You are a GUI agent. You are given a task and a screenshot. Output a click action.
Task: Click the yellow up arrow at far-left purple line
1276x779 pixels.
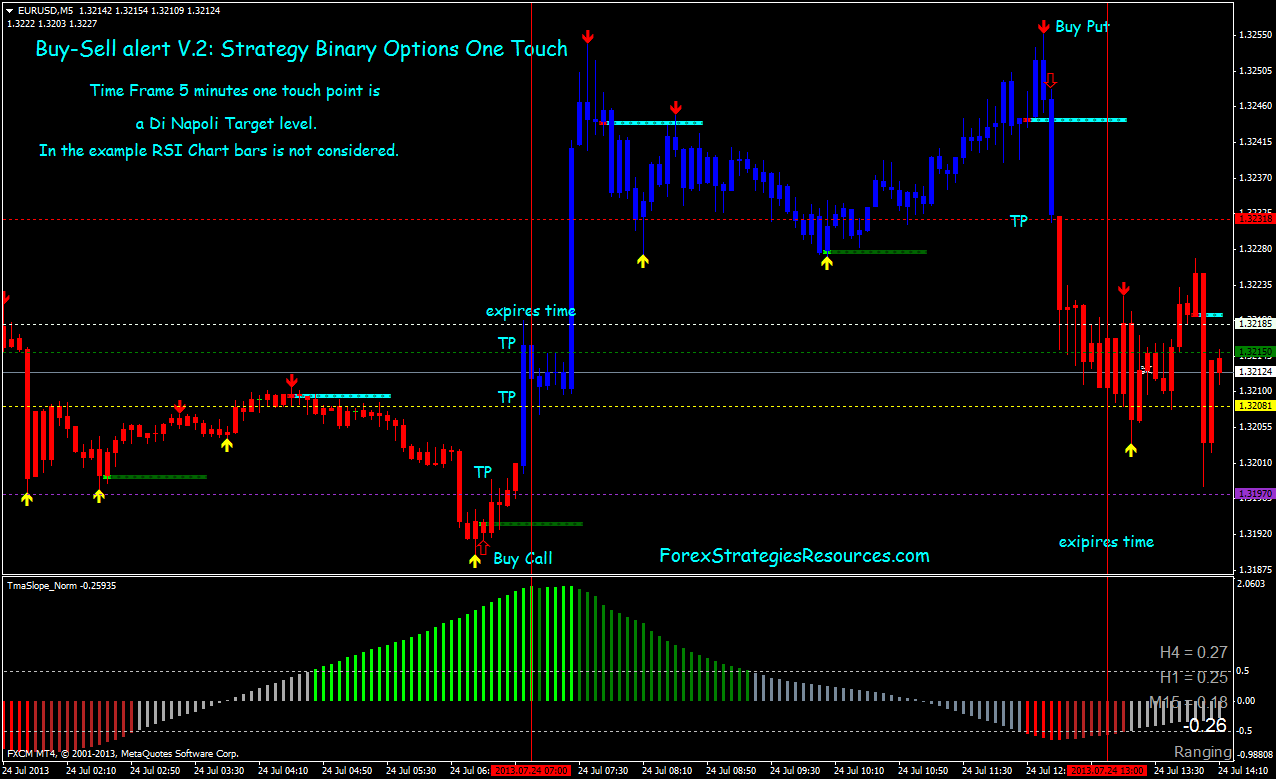[26, 498]
